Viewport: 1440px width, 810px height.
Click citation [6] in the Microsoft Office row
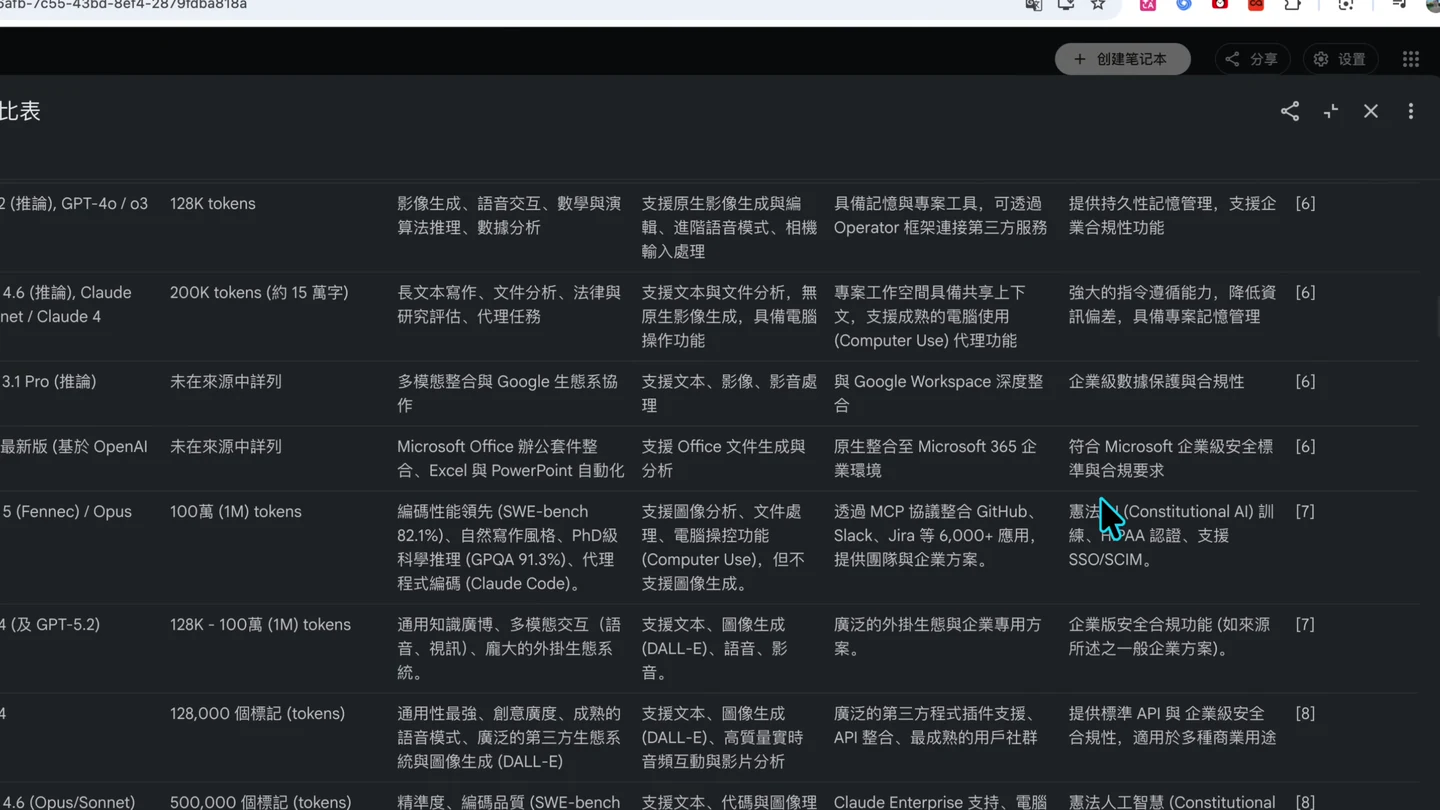click(1305, 446)
